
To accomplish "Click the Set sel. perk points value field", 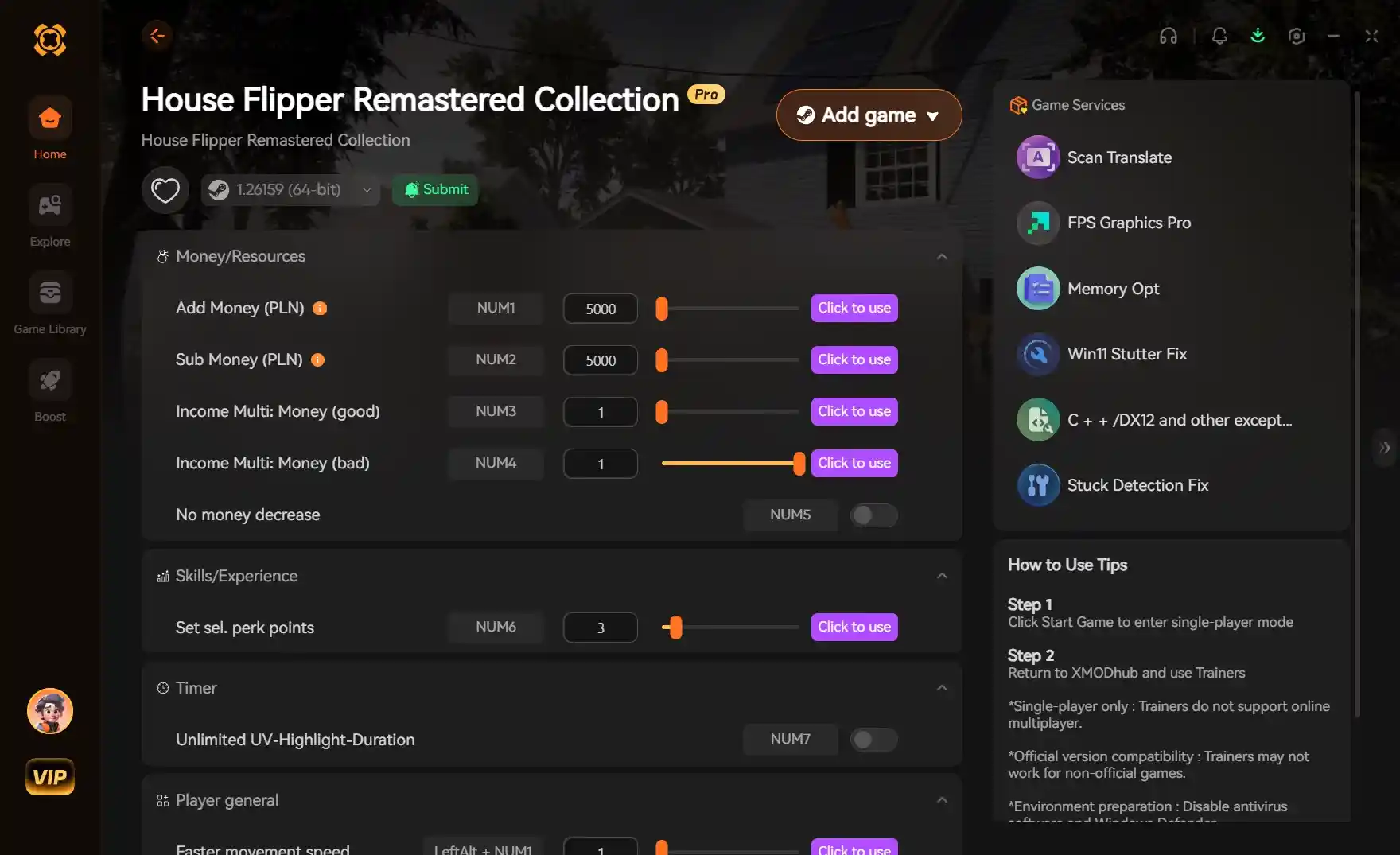I will pos(601,628).
